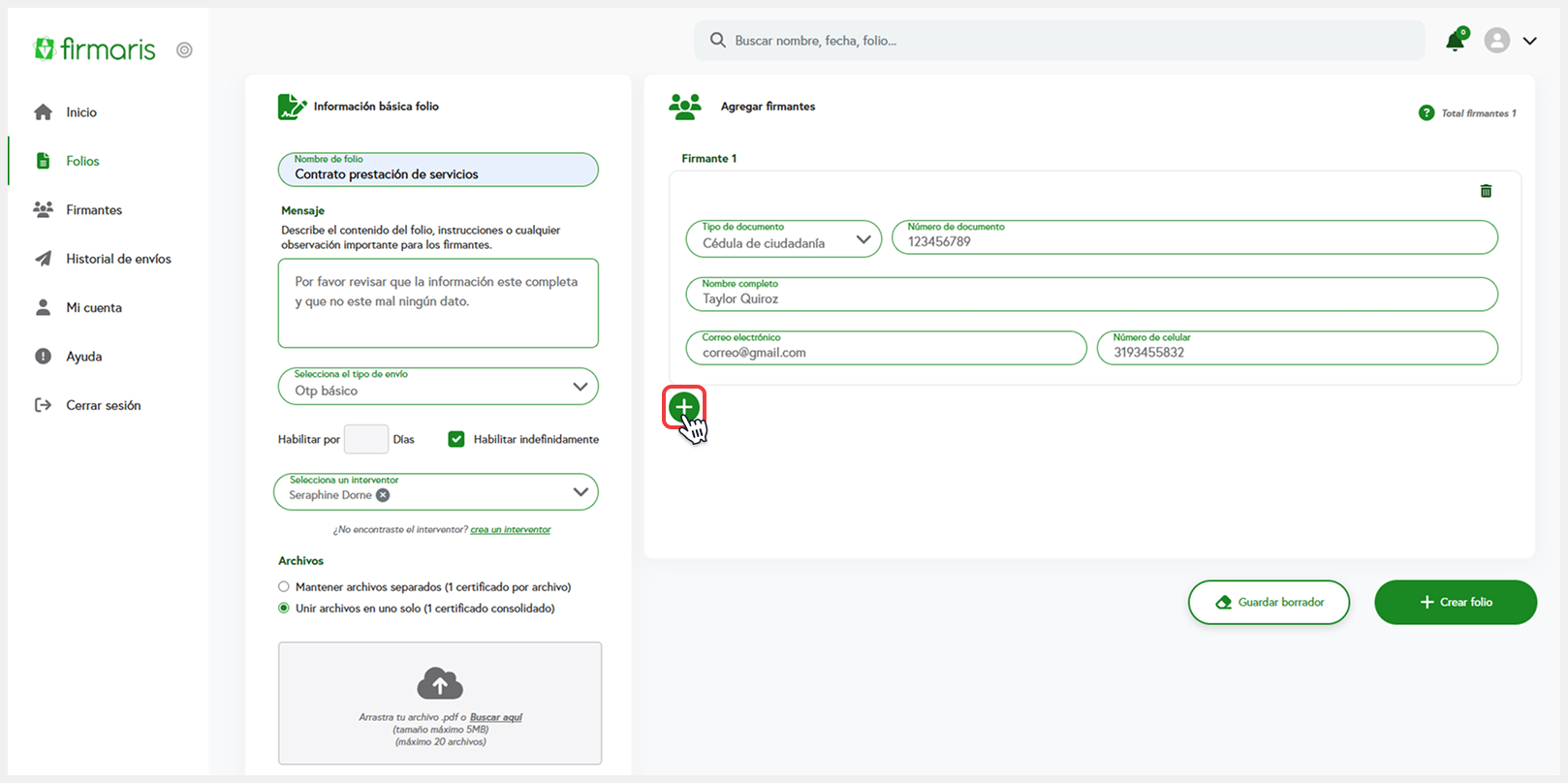Screen dimensions: 1568x783
Task: Click the crea un interventor link
Action: click(x=510, y=530)
